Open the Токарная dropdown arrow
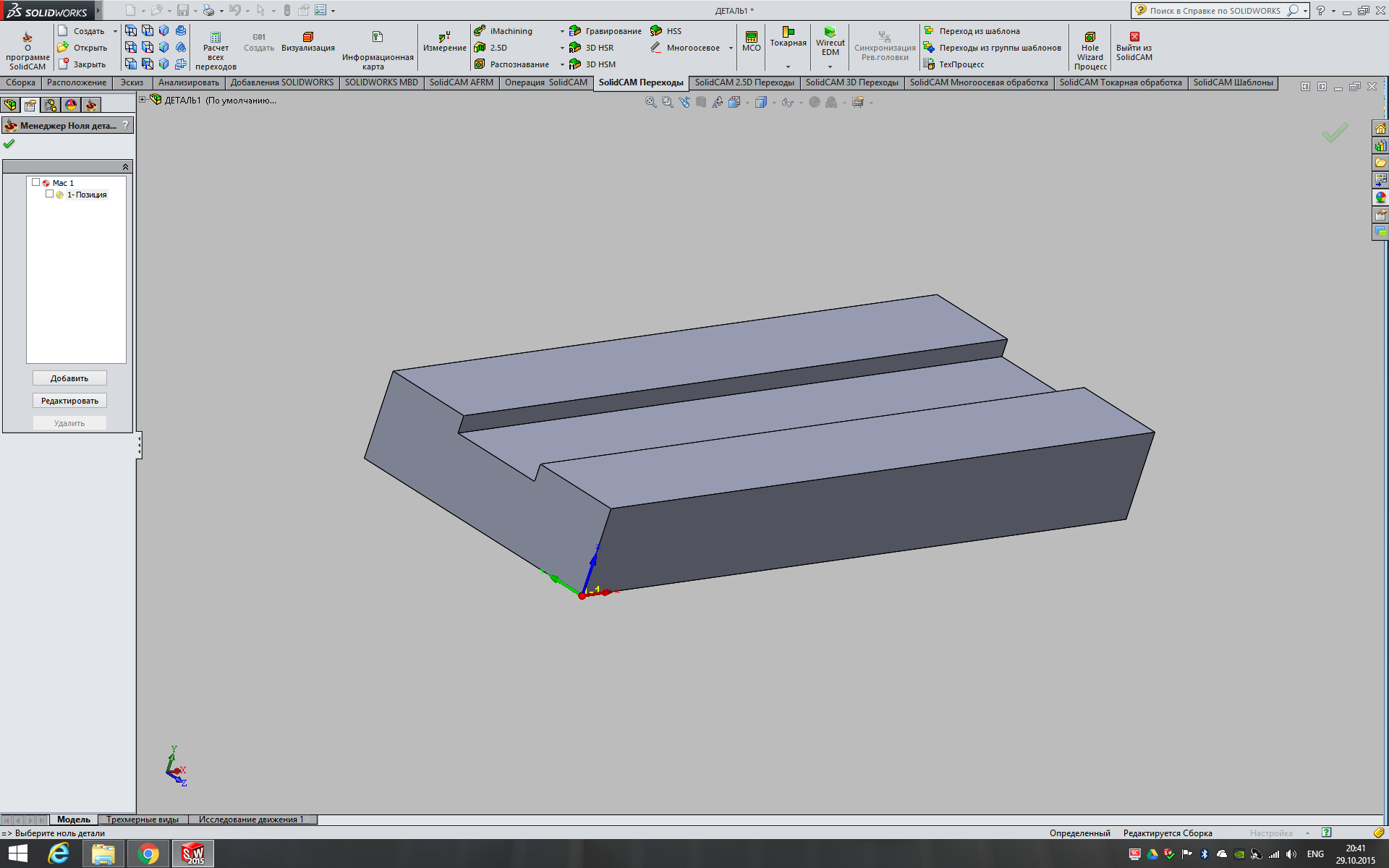 coord(788,67)
